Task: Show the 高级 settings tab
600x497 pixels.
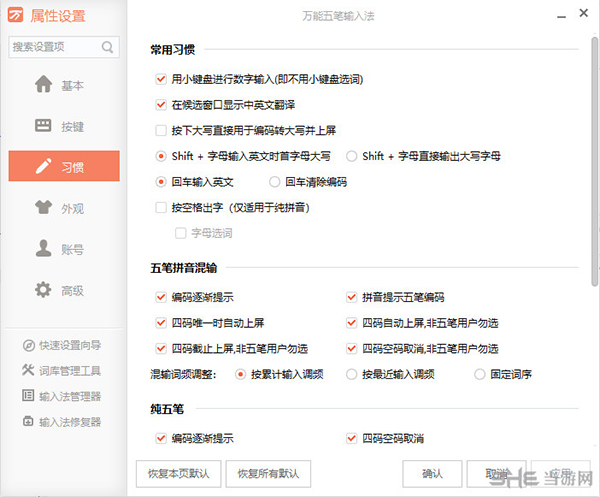Action: tap(64, 290)
